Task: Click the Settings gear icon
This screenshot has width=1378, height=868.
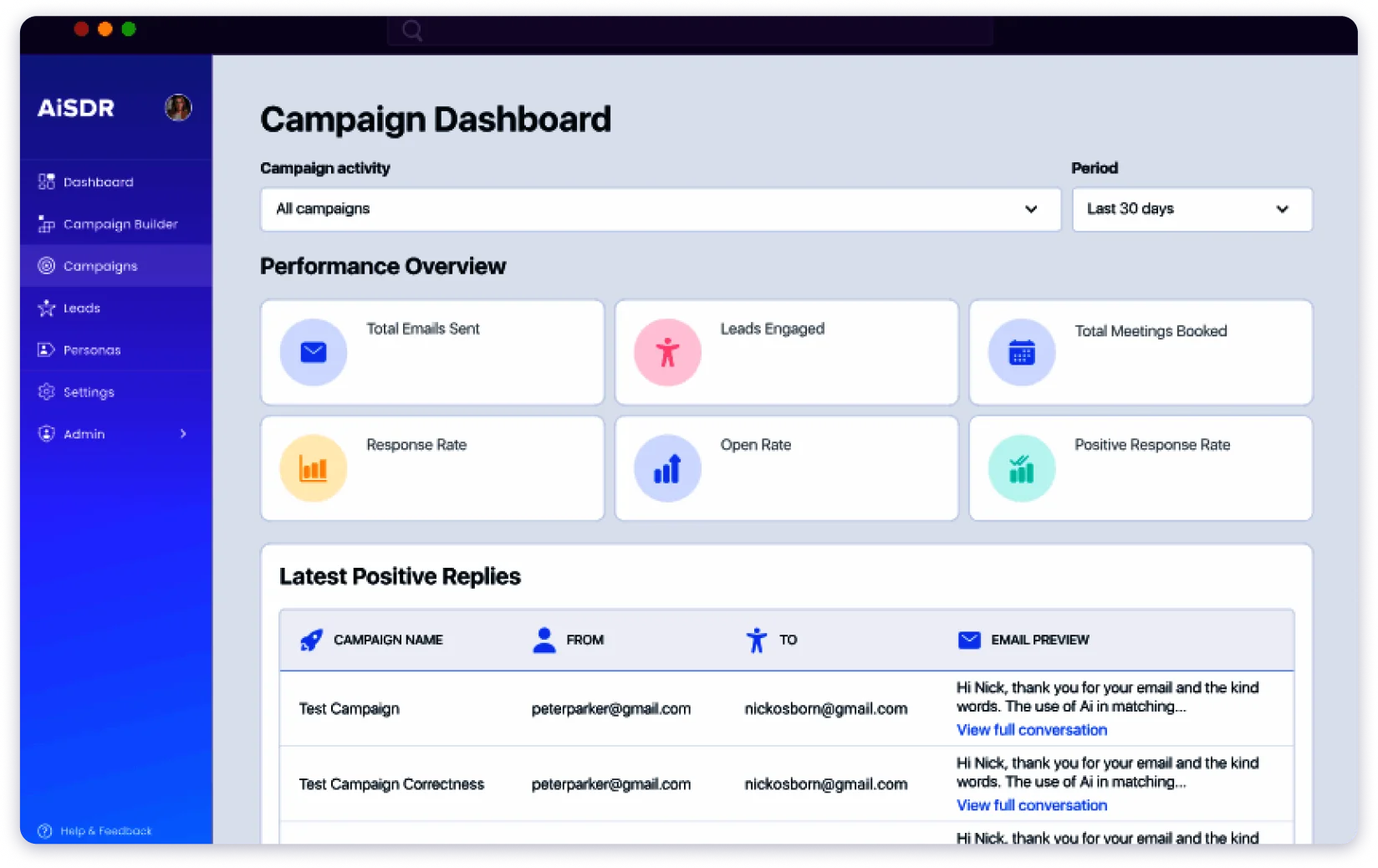Action: 46,391
